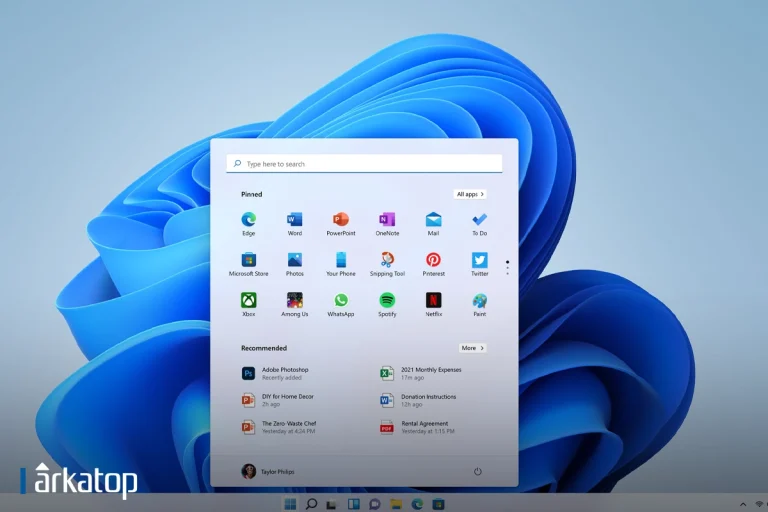Open Donation Instructions document
768x512 pixels.
pyautogui.click(x=418, y=400)
